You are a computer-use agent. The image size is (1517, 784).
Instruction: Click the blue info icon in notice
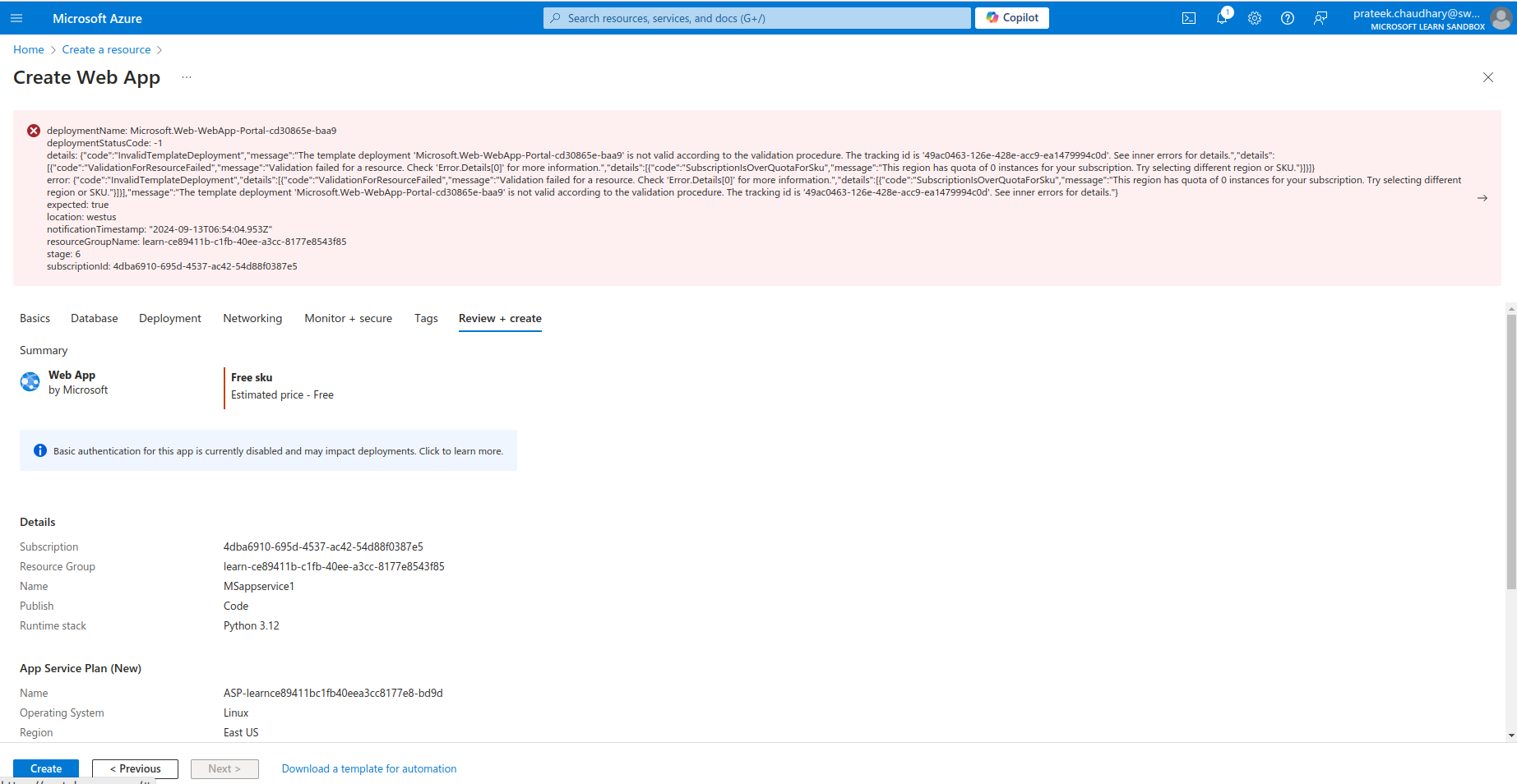tap(40, 450)
